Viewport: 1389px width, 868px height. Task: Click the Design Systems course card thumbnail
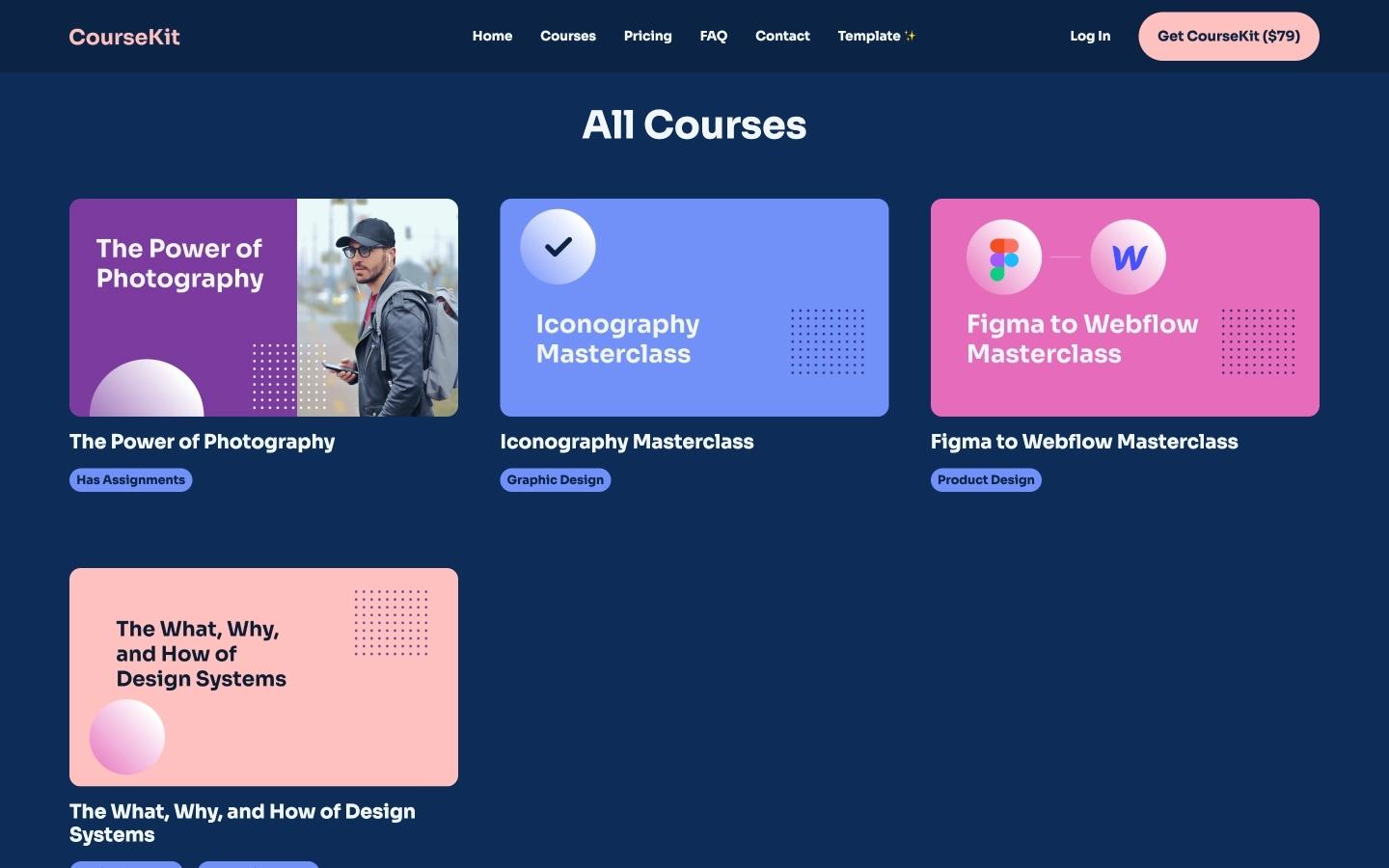click(263, 677)
